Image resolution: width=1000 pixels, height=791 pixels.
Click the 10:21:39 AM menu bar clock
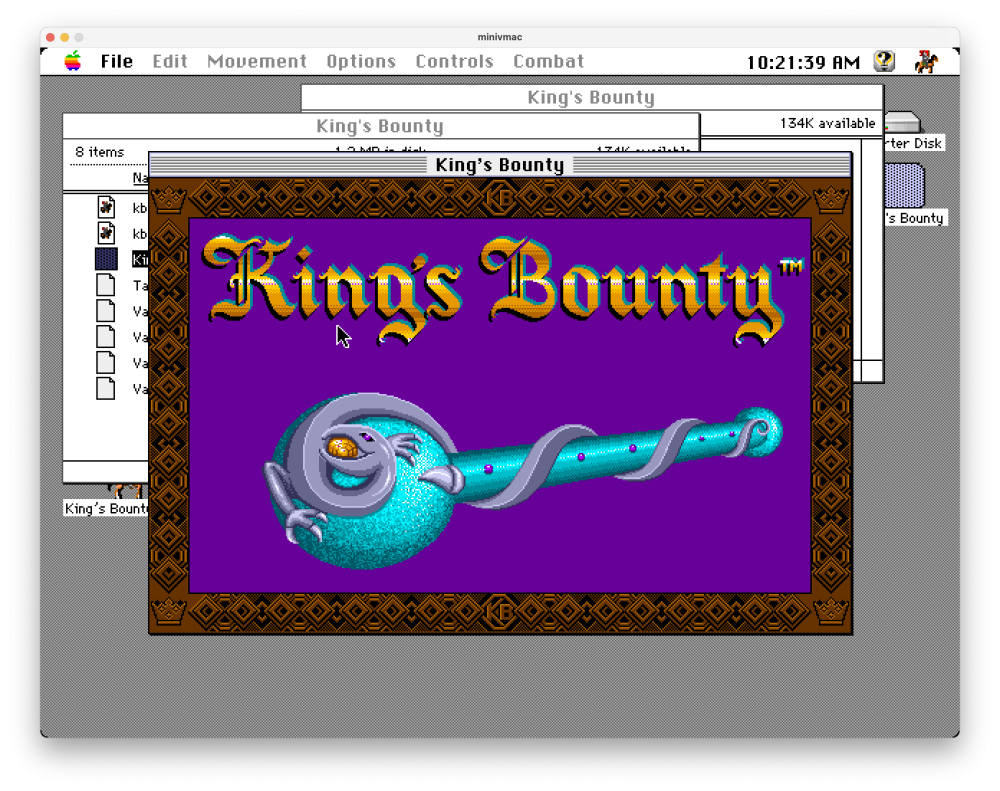point(803,62)
